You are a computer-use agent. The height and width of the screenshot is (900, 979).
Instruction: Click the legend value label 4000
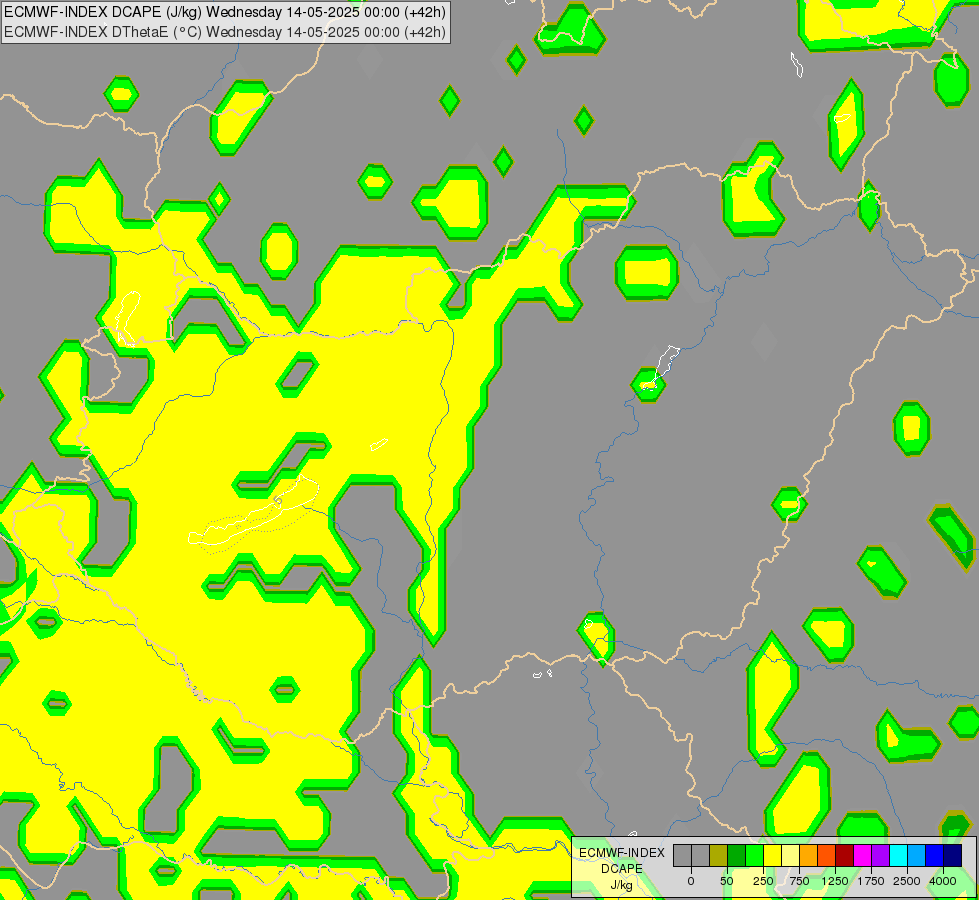point(943,881)
